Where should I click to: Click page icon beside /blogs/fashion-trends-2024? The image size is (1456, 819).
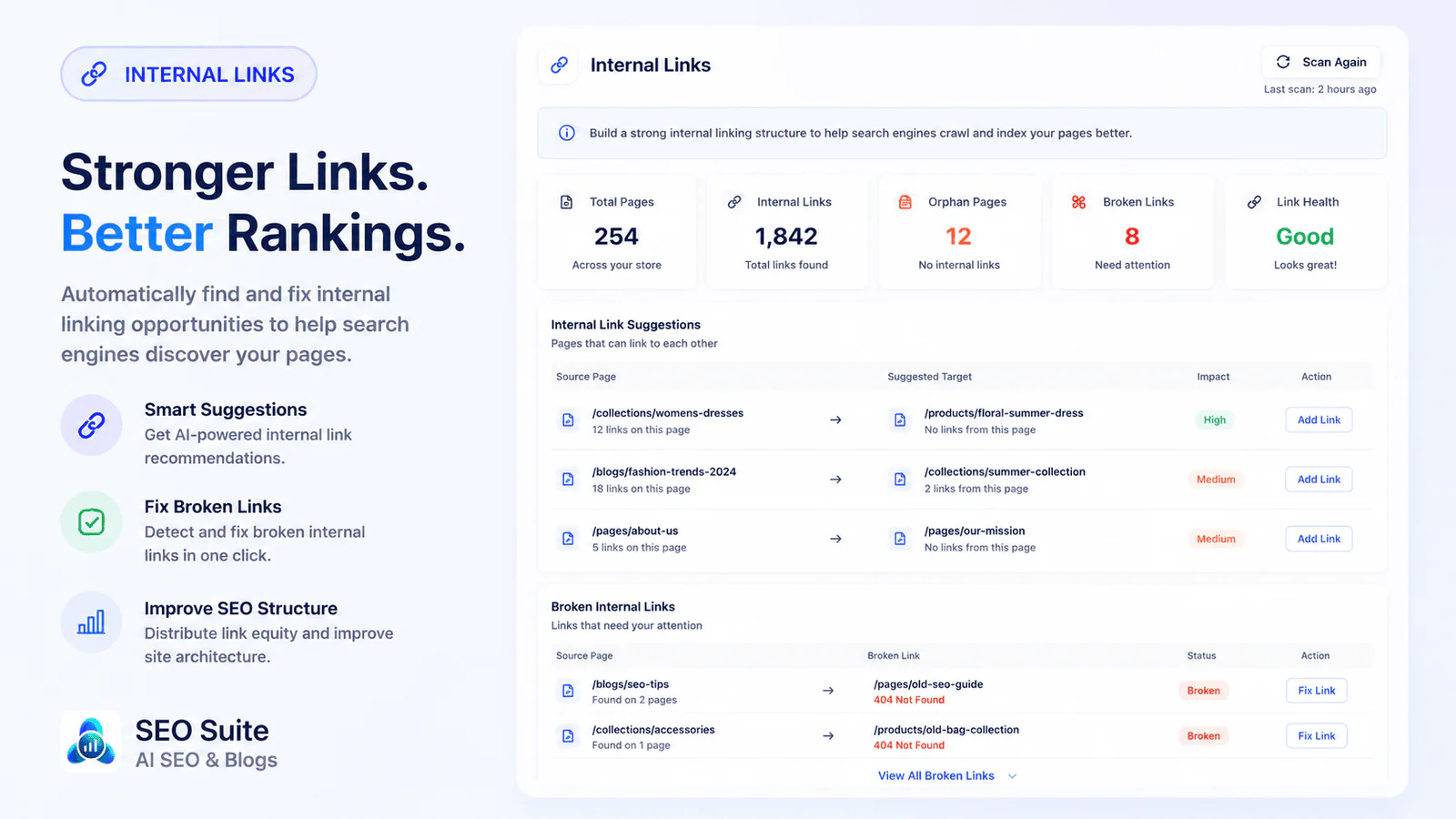pos(568,480)
